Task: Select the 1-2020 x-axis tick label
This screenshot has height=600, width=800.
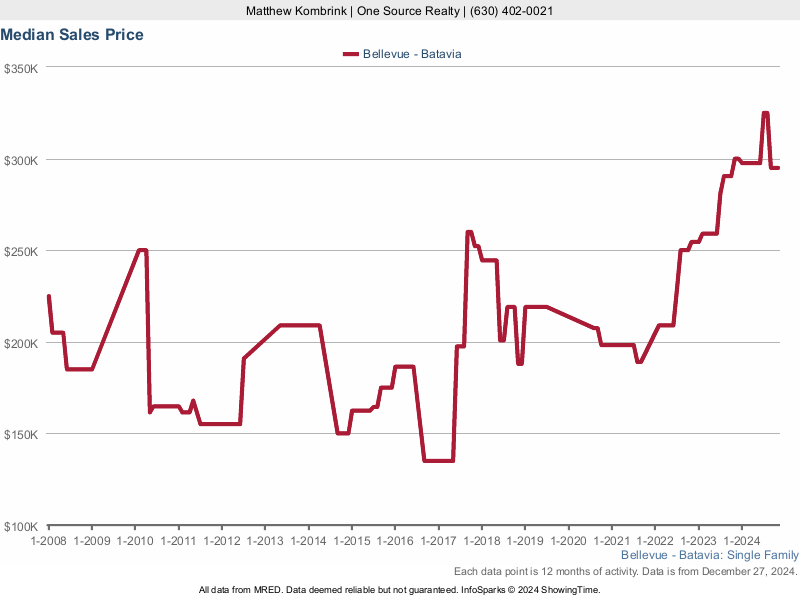Action: click(x=568, y=541)
